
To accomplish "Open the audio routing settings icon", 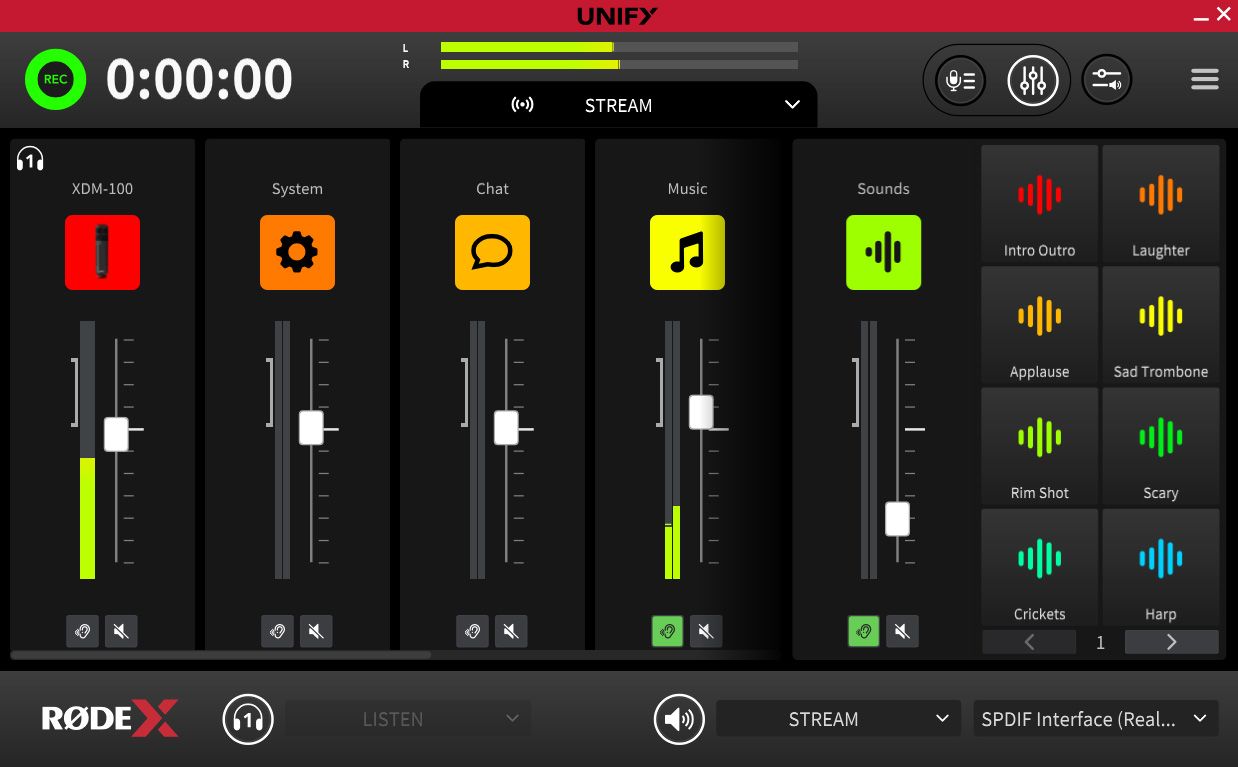I will click(1107, 80).
